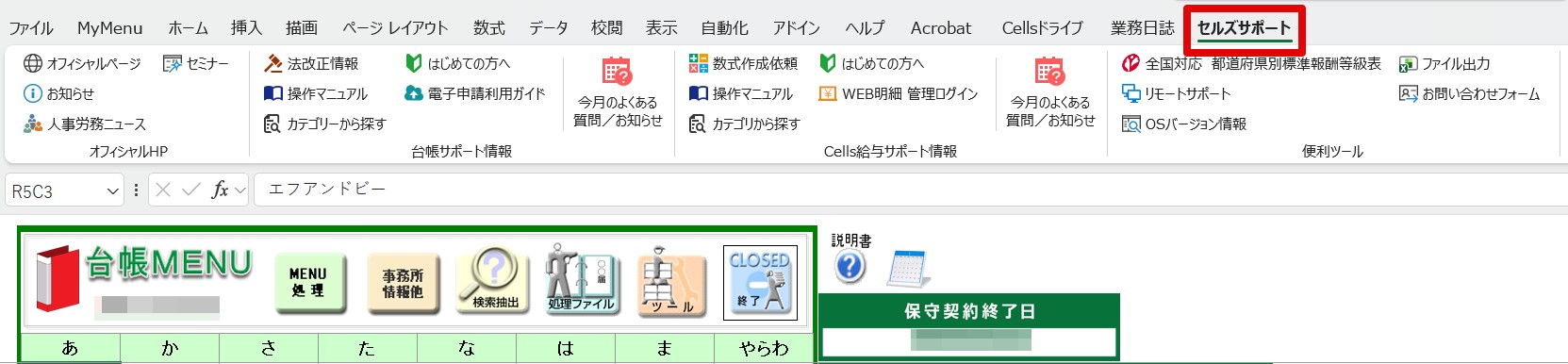Viewport: 1568px width, 364px height.
Task: Switch to the 挿入 tab
Action: coord(246,28)
